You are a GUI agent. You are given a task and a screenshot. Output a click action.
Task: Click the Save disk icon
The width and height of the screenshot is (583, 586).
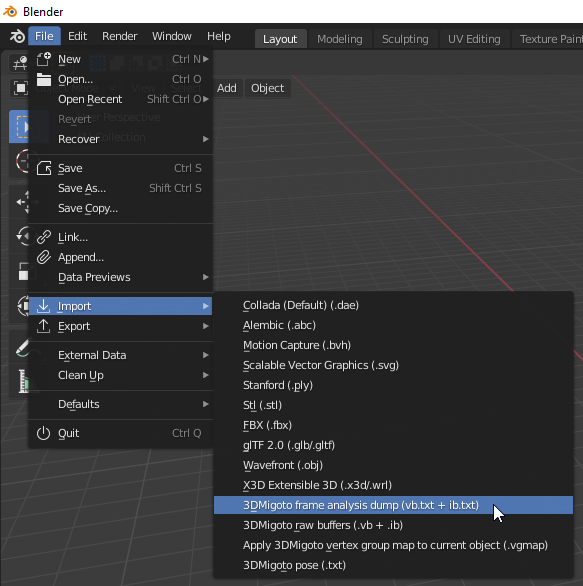coord(44,168)
